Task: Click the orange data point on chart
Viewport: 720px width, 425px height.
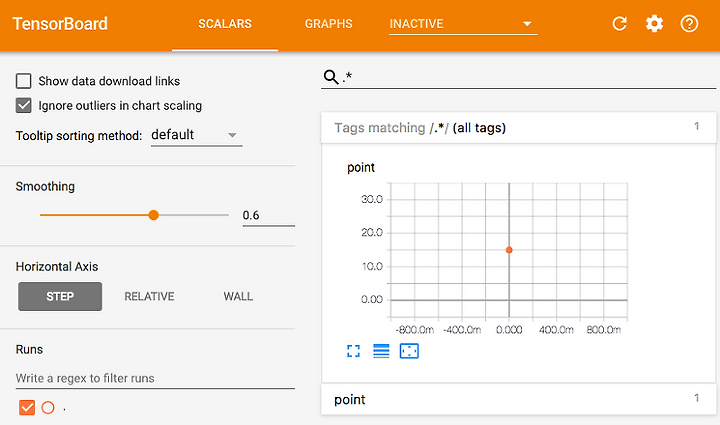Action: tap(509, 250)
